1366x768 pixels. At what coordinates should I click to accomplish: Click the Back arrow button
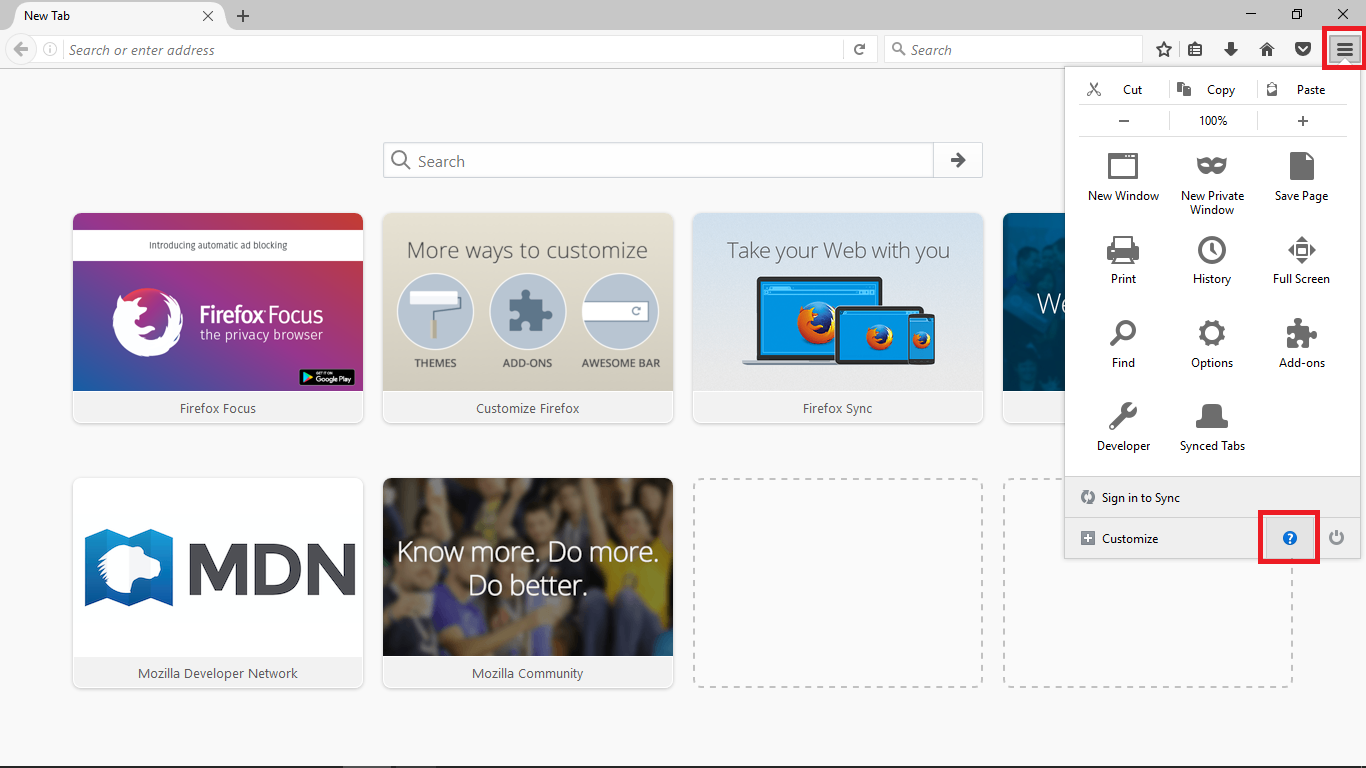(21, 49)
